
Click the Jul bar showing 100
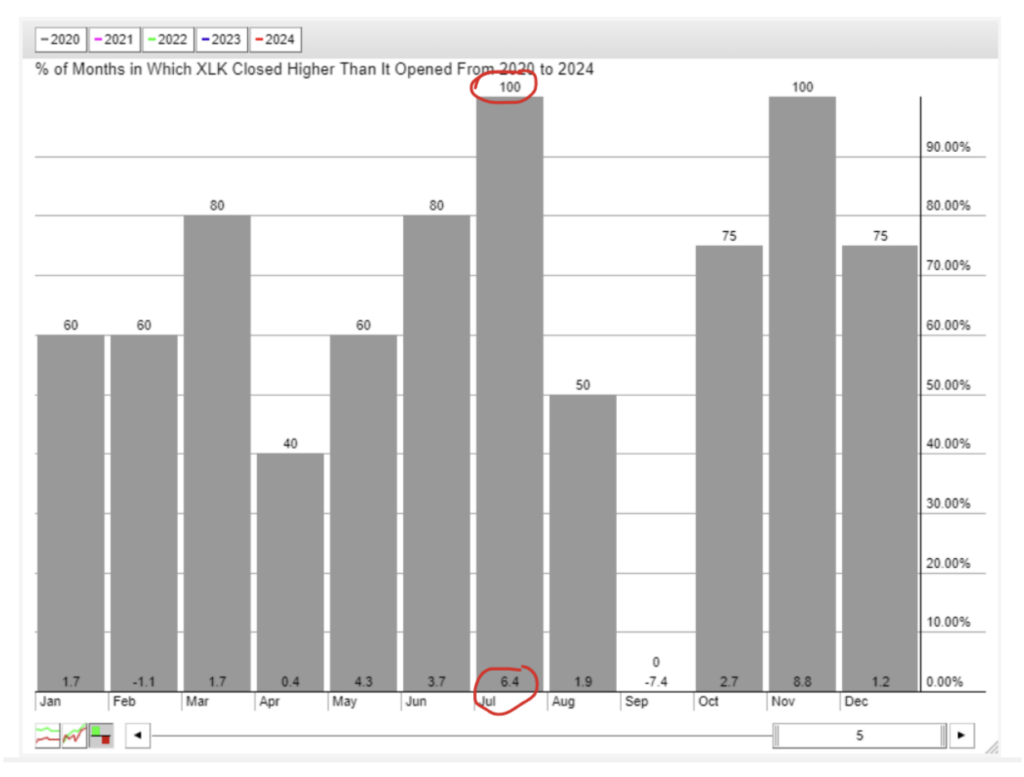pos(509,394)
